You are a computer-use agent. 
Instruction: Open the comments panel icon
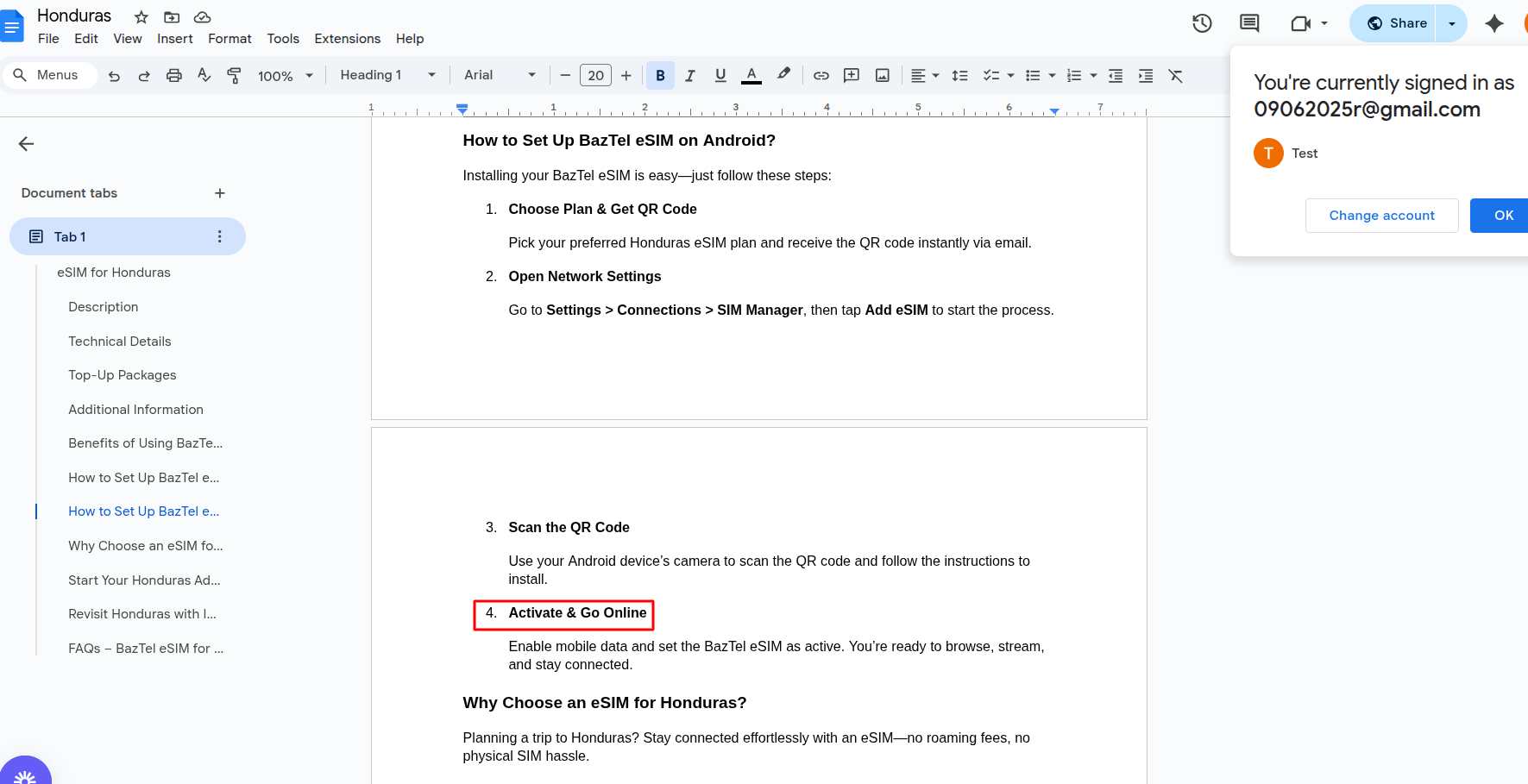[1248, 23]
